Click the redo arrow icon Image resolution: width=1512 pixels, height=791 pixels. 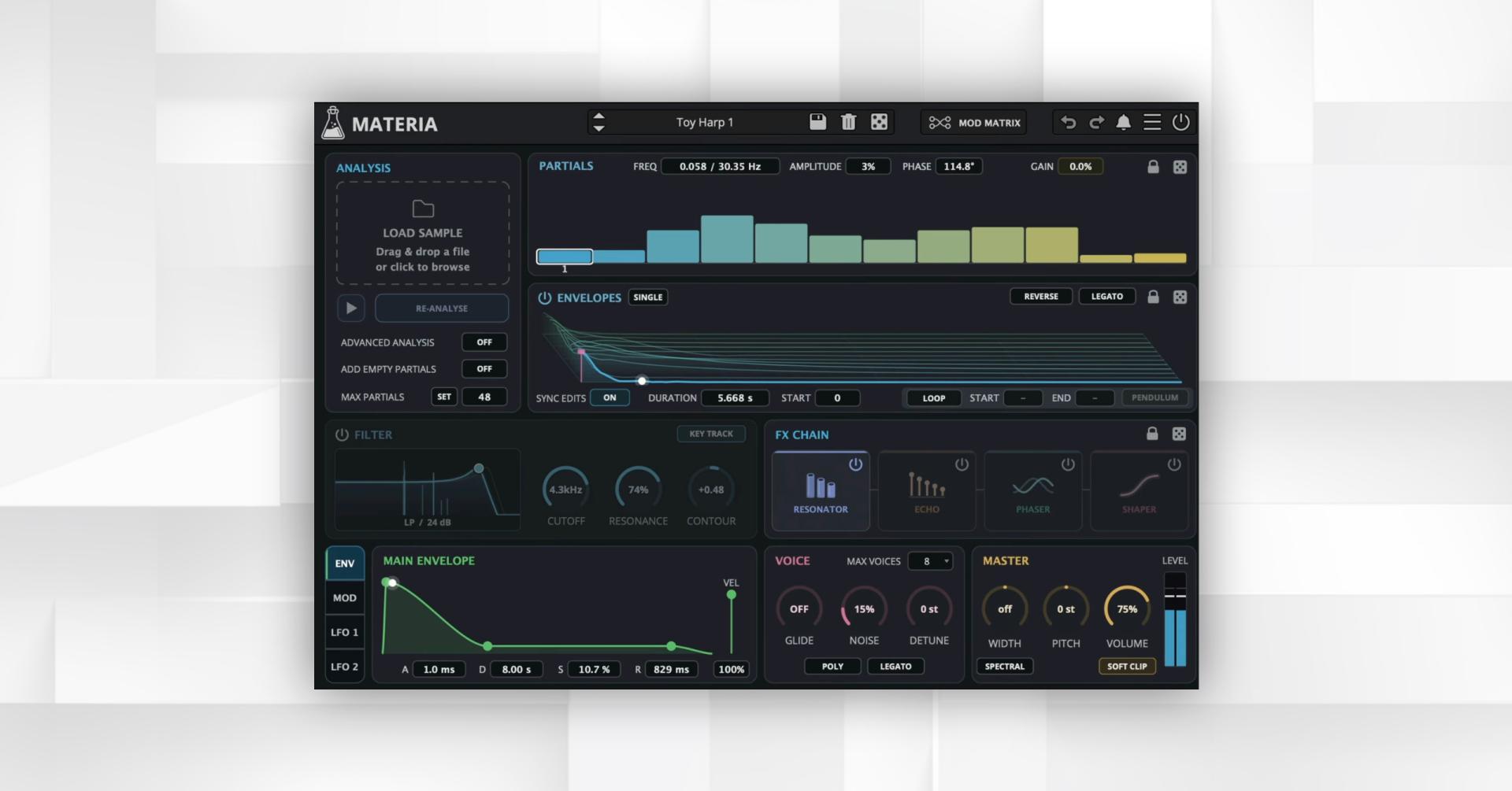tap(1096, 122)
